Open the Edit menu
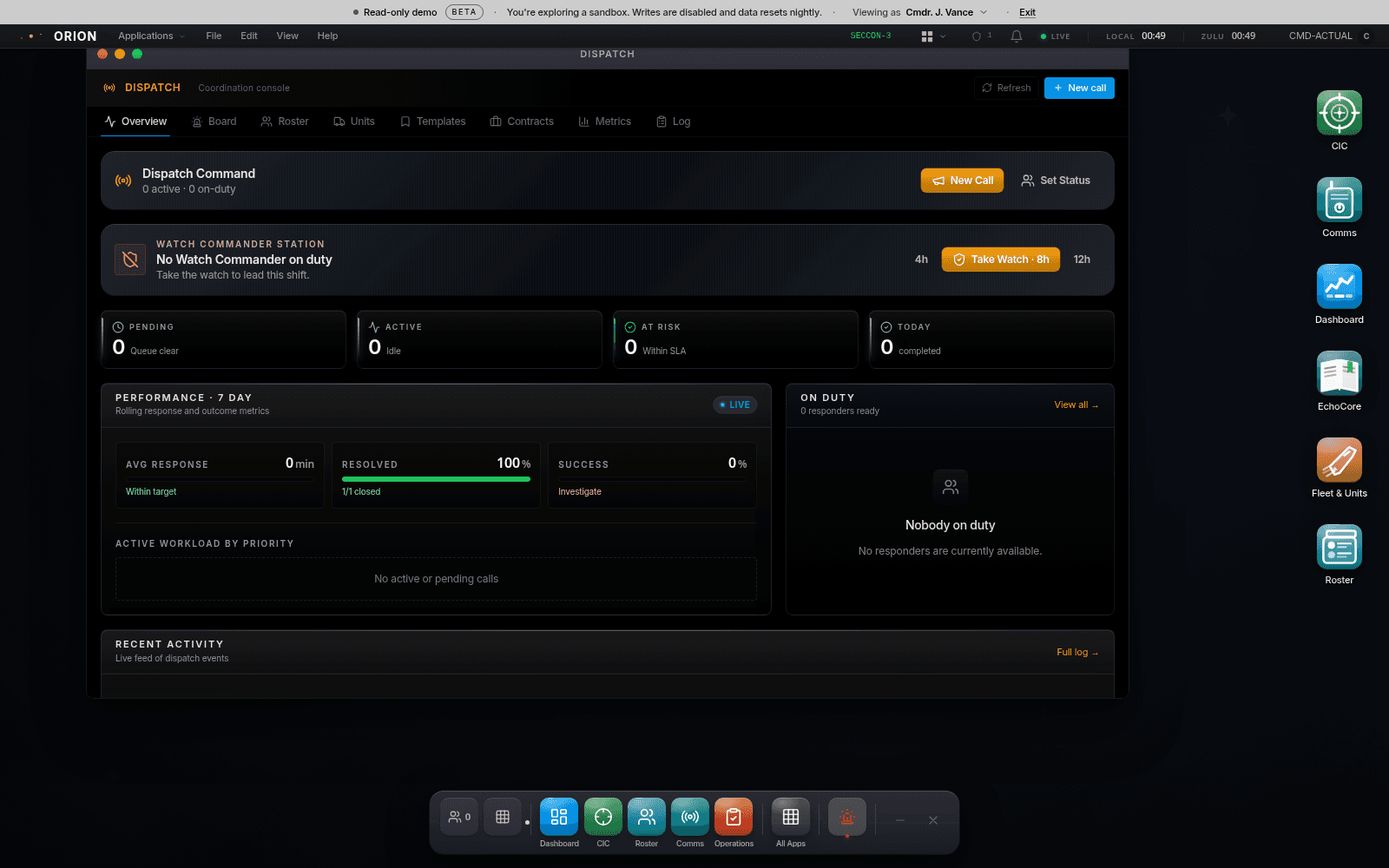 [249, 36]
